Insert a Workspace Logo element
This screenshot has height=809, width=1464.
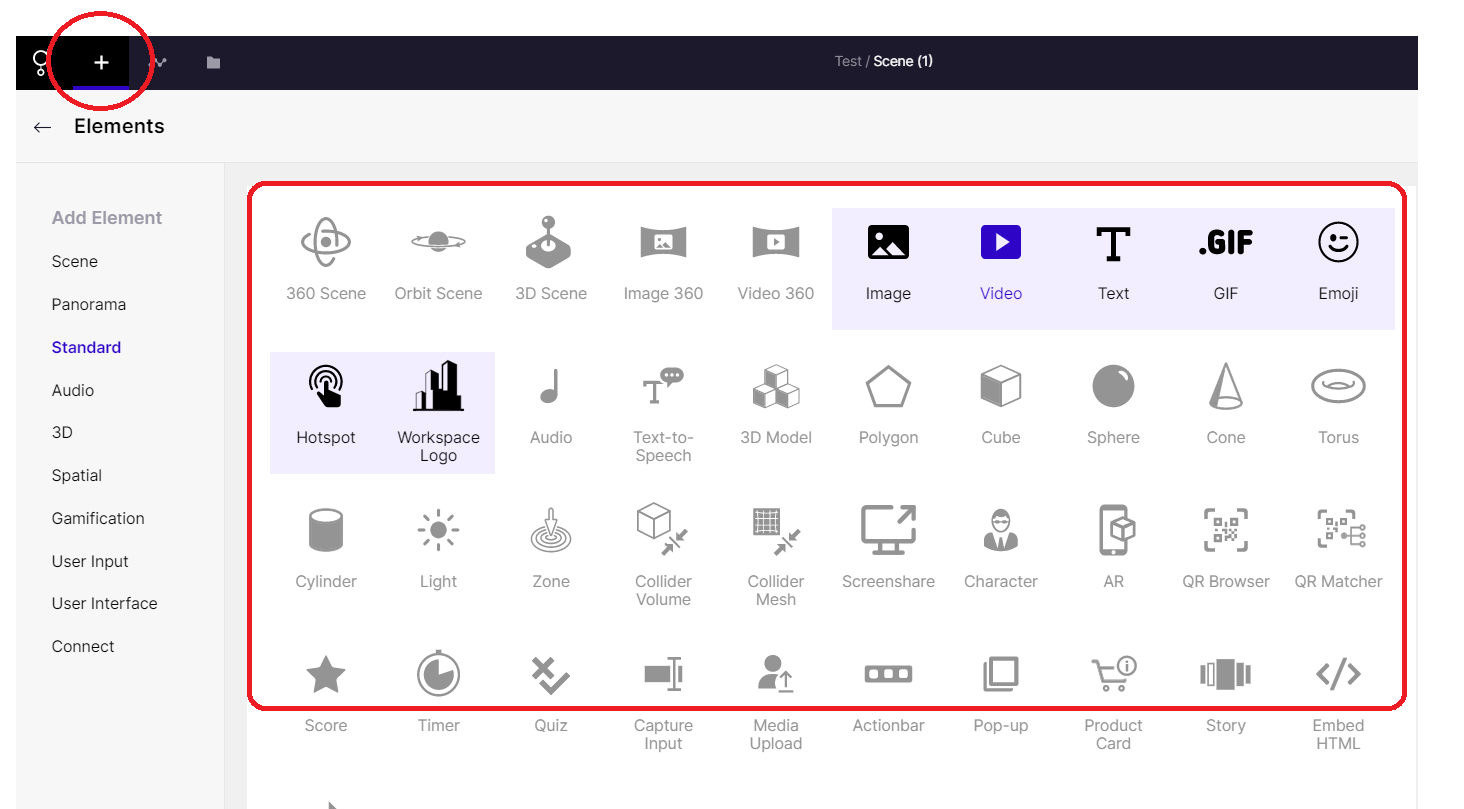[438, 388]
